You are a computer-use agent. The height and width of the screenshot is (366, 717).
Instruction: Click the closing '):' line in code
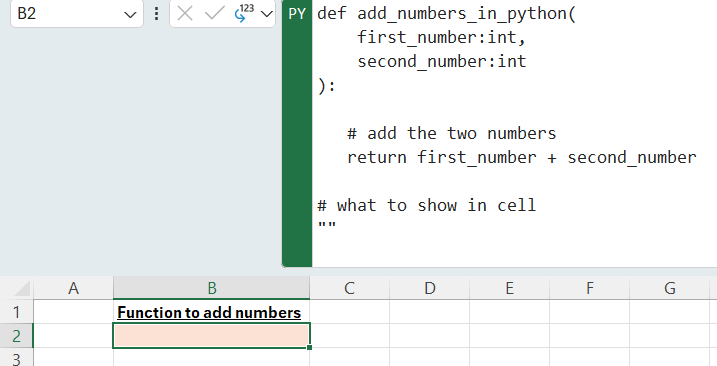(326, 86)
